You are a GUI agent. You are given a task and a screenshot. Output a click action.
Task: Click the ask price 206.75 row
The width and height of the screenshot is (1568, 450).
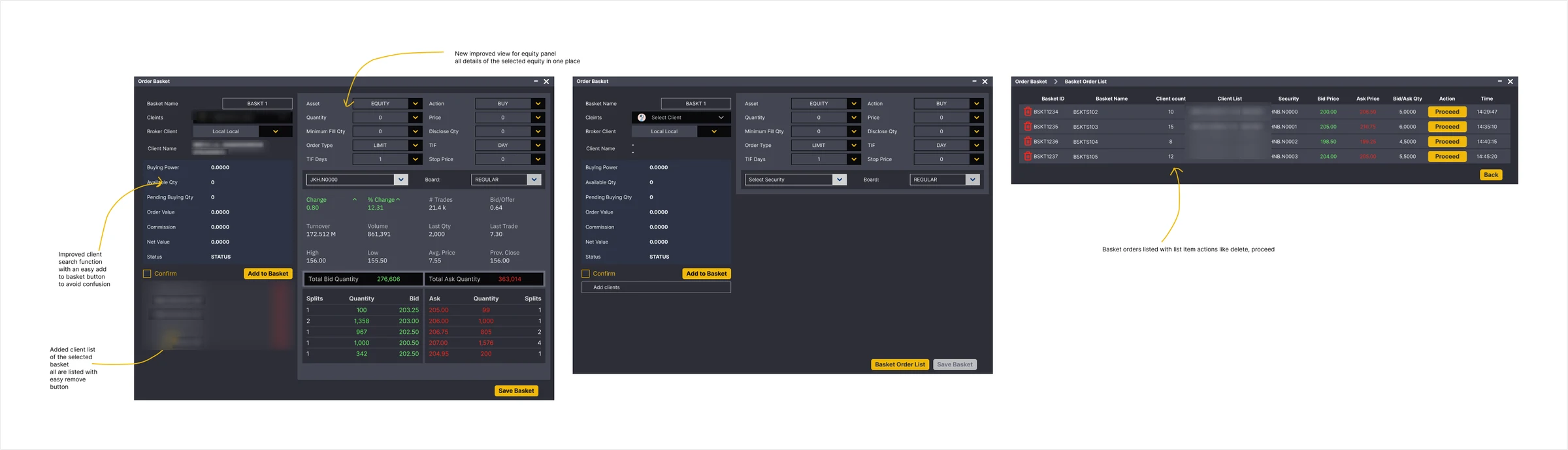click(x=485, y=332)
